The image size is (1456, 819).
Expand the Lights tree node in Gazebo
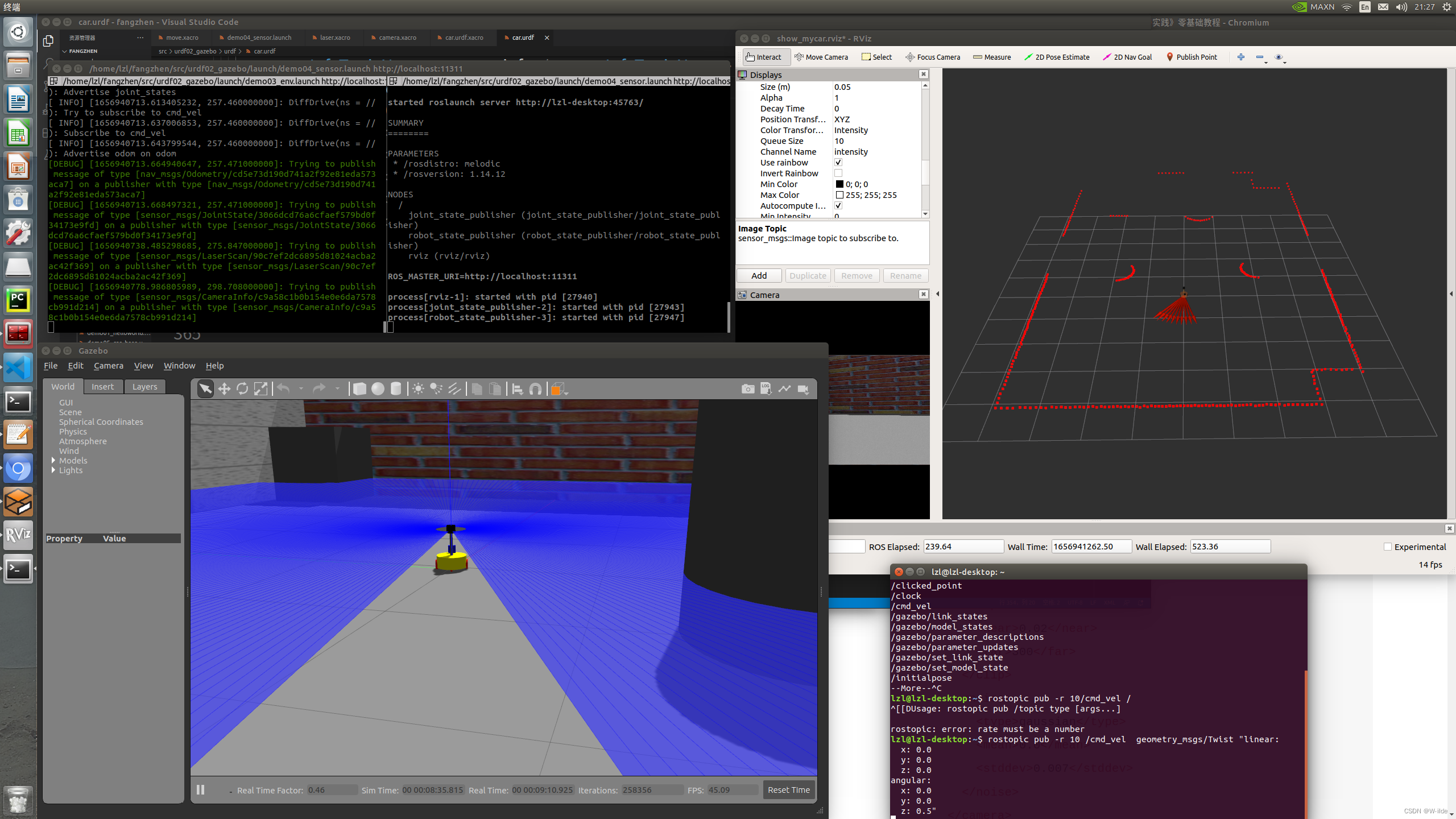(x=53, y=470)
